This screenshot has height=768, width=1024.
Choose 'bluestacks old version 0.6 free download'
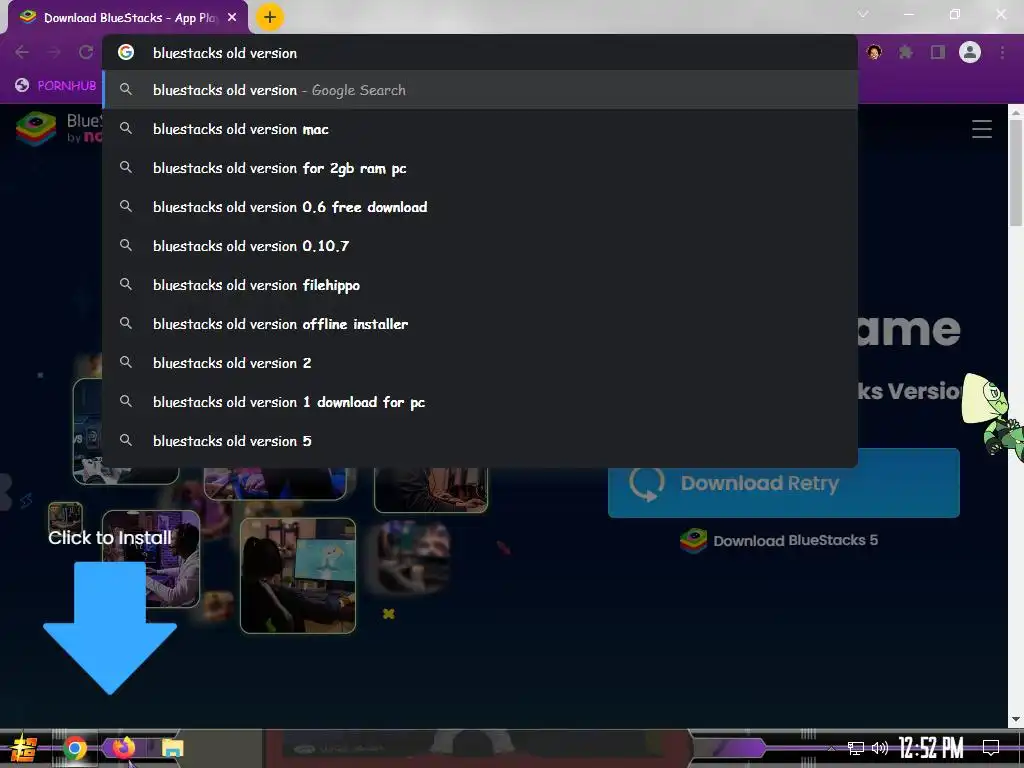(479, 207)
